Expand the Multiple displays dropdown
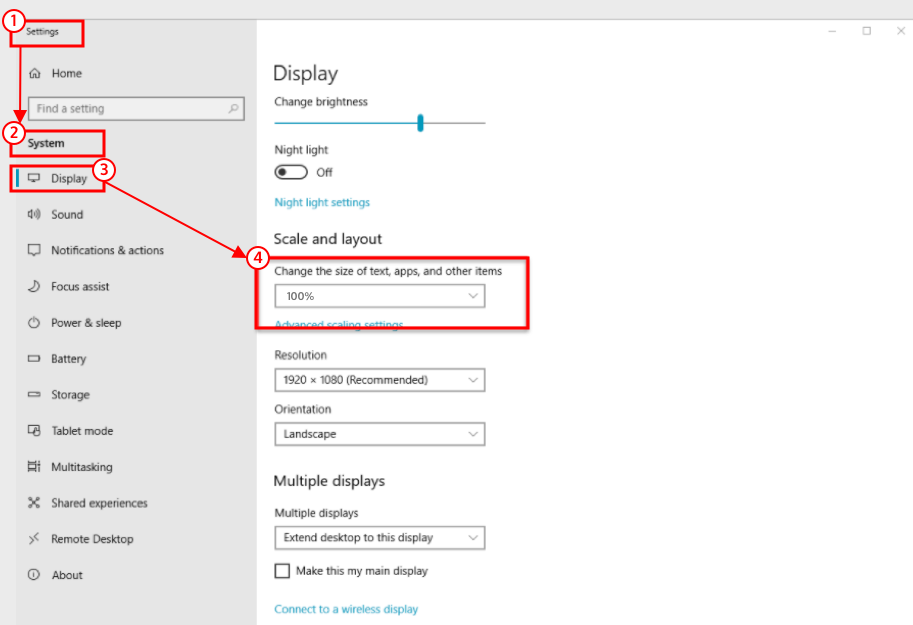This screenshot has width=913, height=625. pyautogui.click(x=379, y=537)
